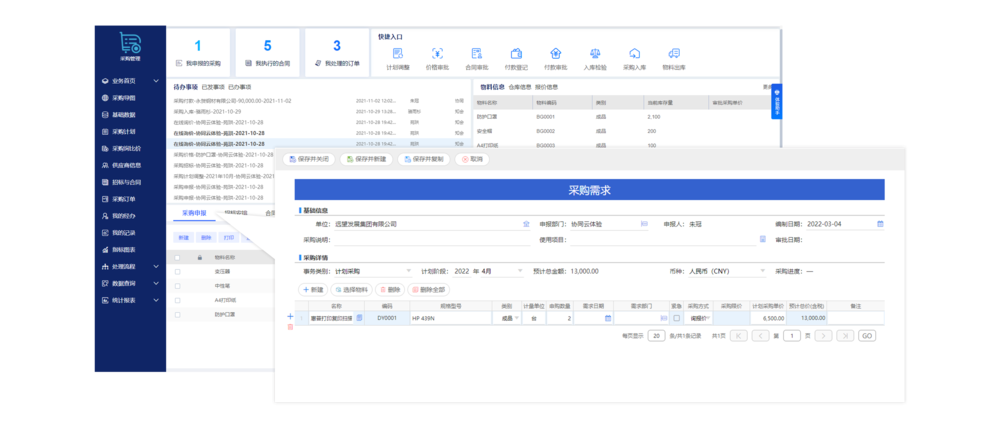Image resolution: width=1000 pixels, height=439 pixels.
Task: Open the 类别 dropdown showing 成品
Action: coord(506,318)
